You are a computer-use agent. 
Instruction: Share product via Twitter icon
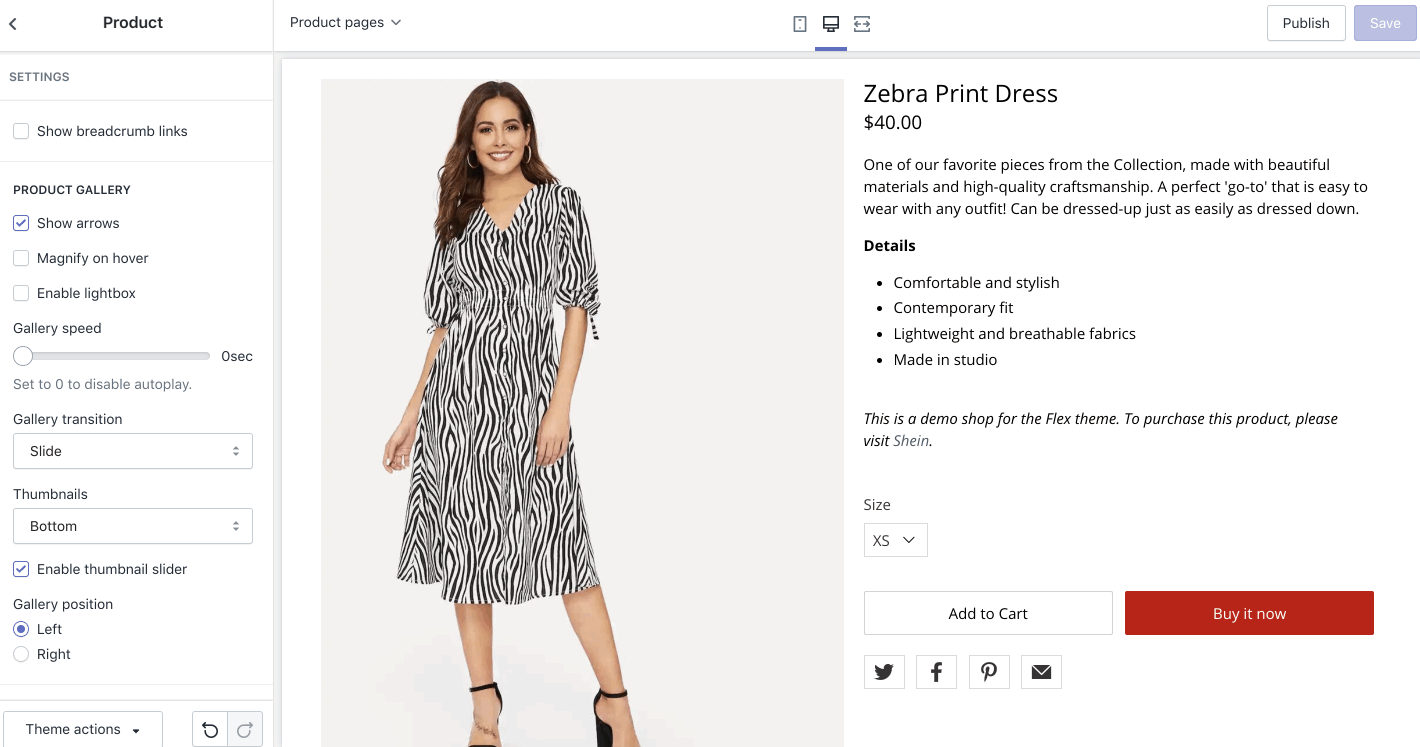(884, 672)
